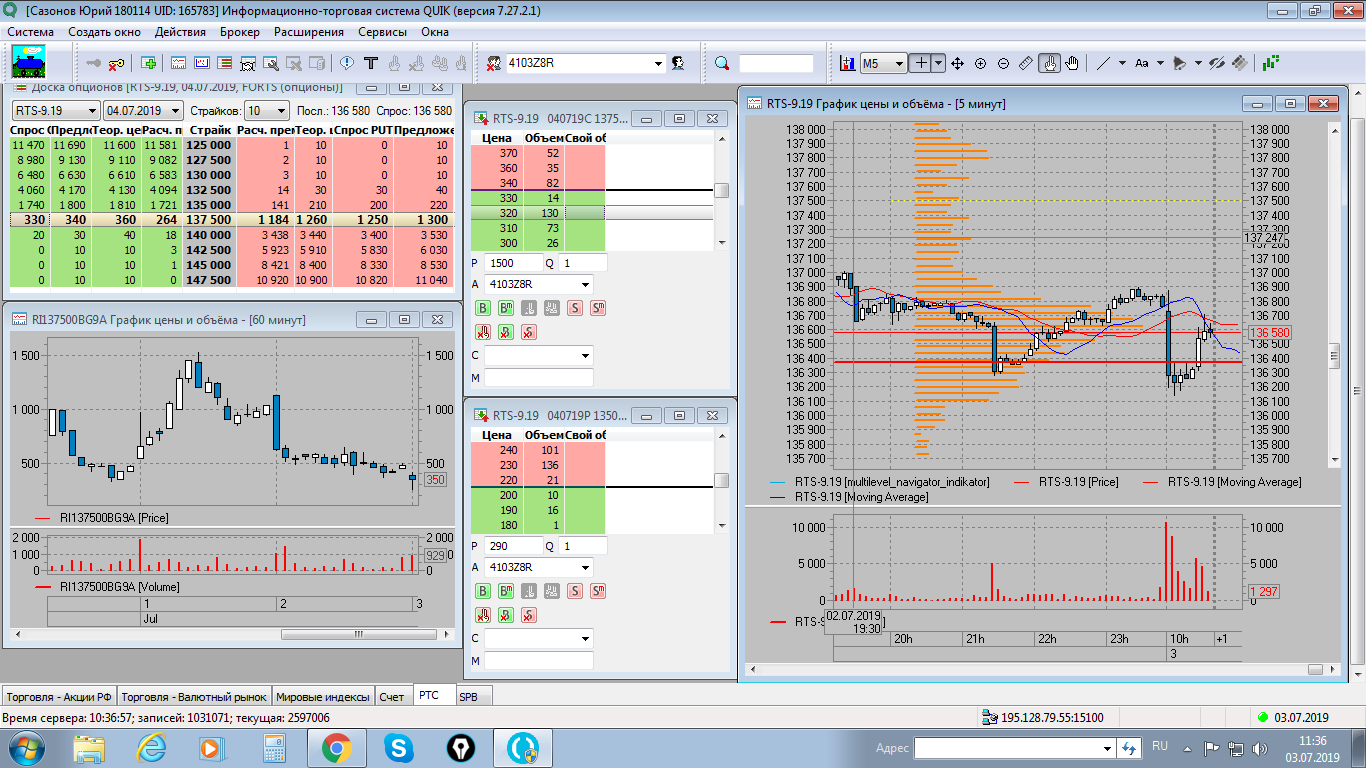The width and height of the screenshot is (1366, 768).
Task: Toggle the crossed-eye hide objects icon
Action: [x=1216, y=63]
